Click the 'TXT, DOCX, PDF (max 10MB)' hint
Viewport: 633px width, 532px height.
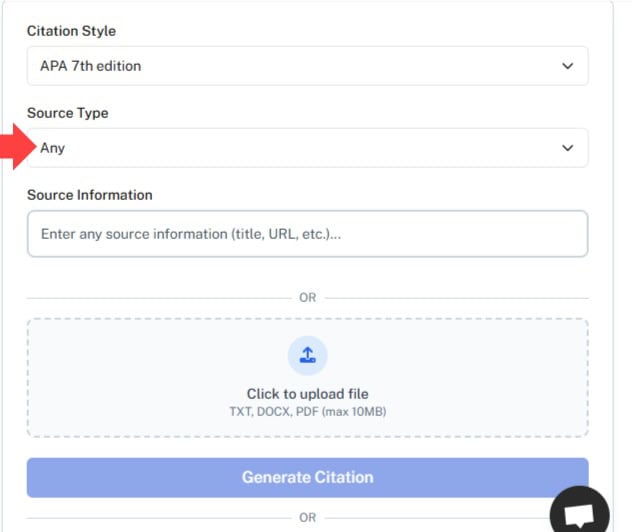coord(307,411)
